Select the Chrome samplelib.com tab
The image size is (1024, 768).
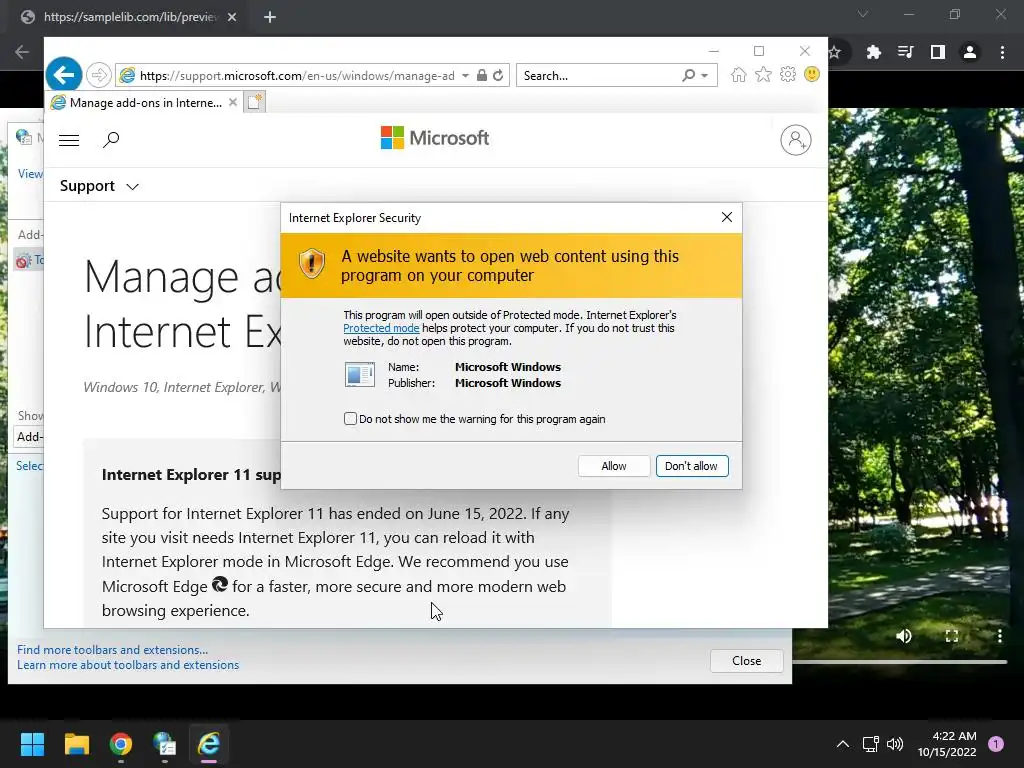129,17
